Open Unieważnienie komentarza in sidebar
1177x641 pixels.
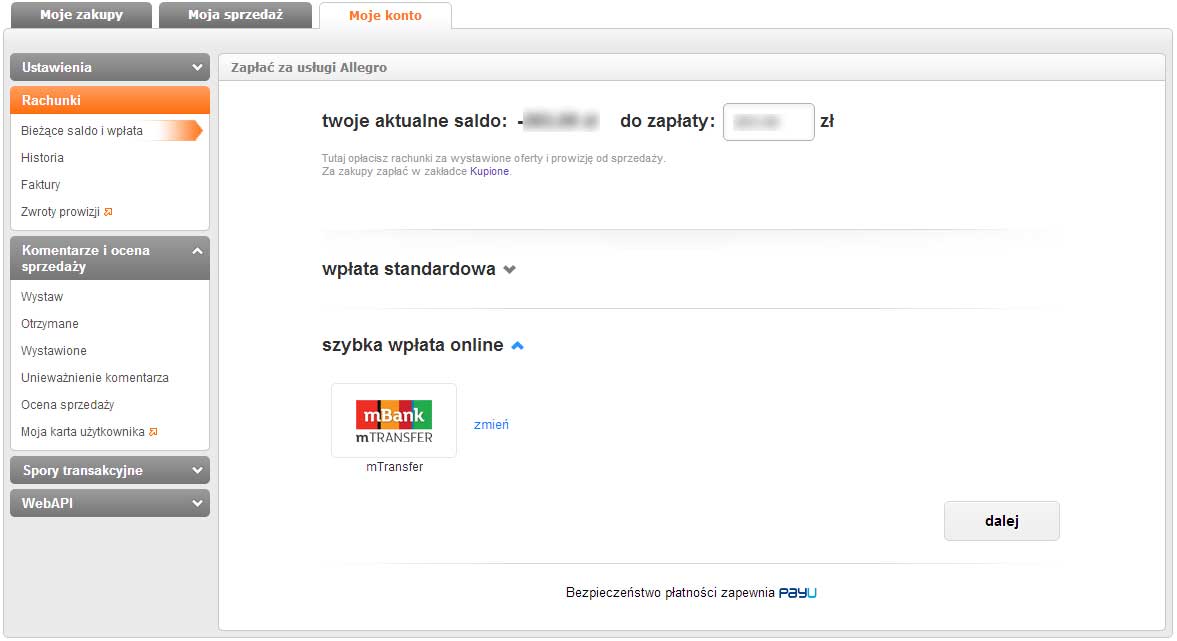[95, 378]
